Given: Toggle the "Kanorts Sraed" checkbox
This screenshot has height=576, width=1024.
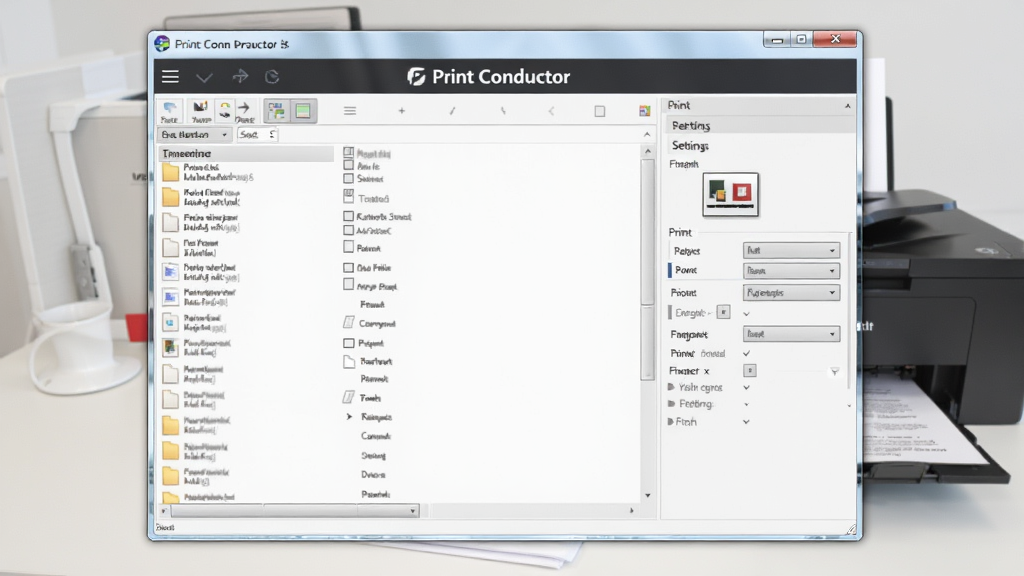Looking at the screenshot, I should 349,216.
